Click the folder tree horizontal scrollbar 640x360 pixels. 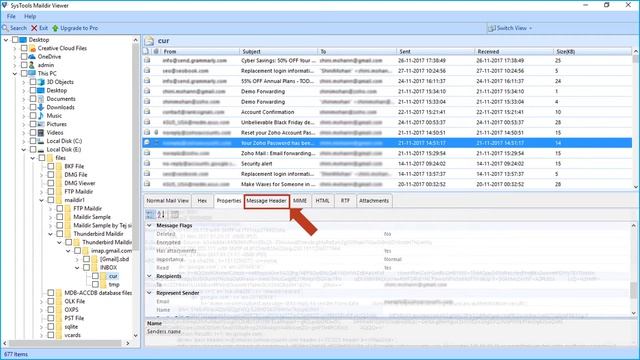pos(65,343)
